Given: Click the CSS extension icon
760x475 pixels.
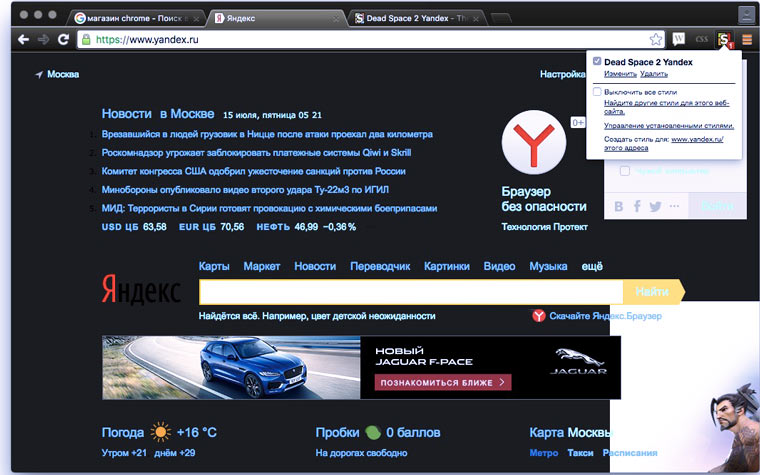Looking at the screenshot, I should click(701, 39).
